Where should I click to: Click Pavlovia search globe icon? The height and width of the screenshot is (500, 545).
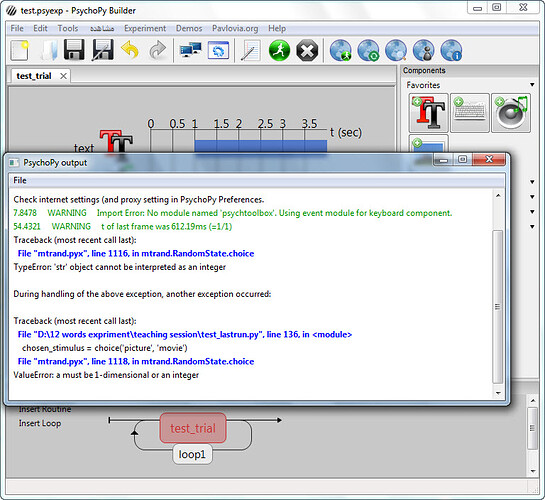(x=396, y=51)
